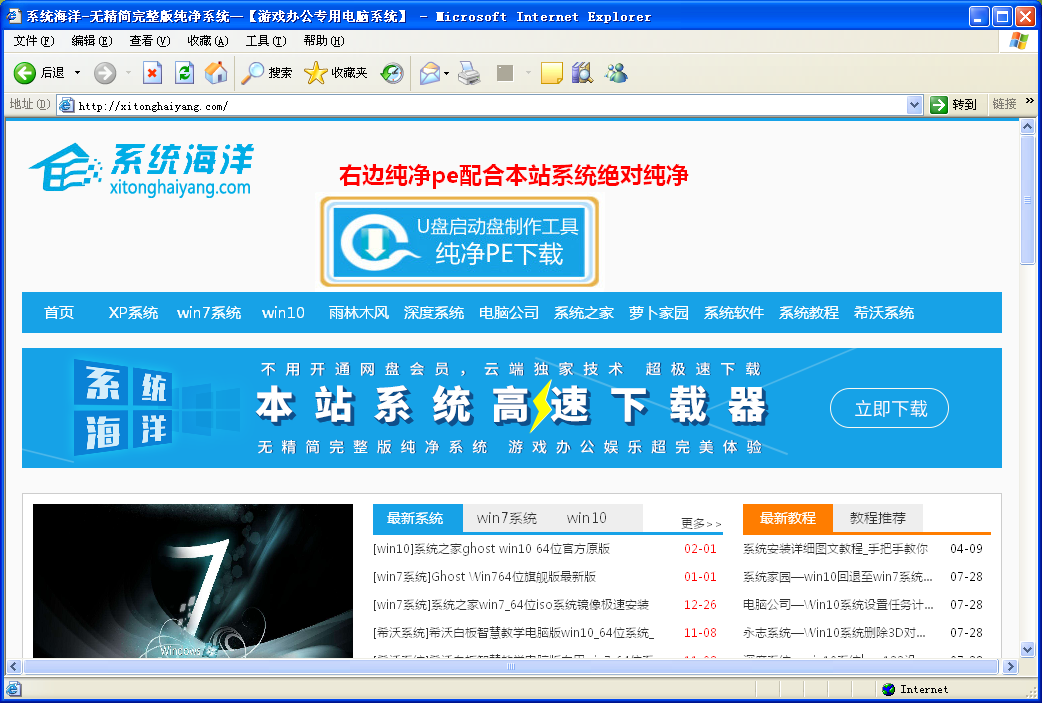The height and width of the screenshot is (703, 1042).
Task: Select the 最新系统 tab
Action: 417,518
